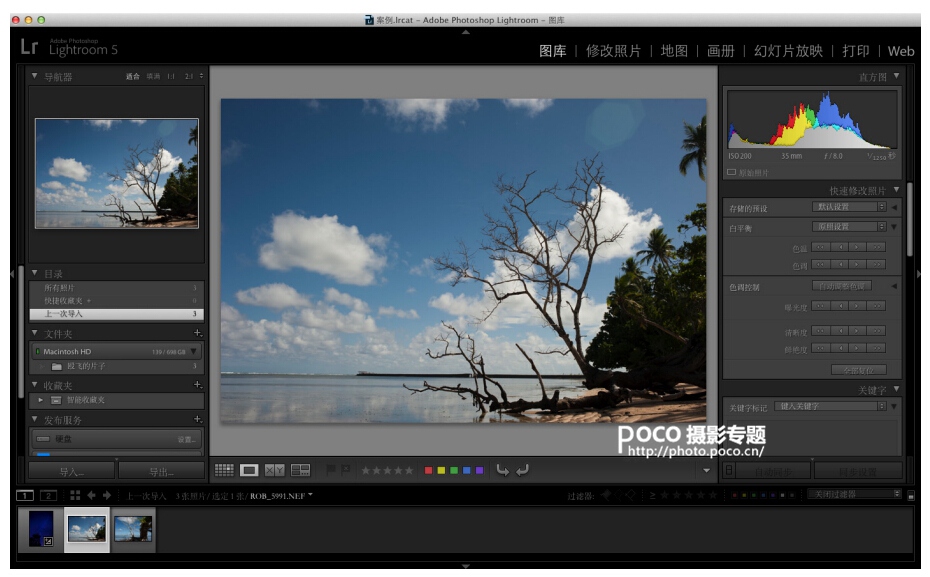Apply red color label
Image resolution: width=930 pixels, height=577 pixels.
[428, 470]
